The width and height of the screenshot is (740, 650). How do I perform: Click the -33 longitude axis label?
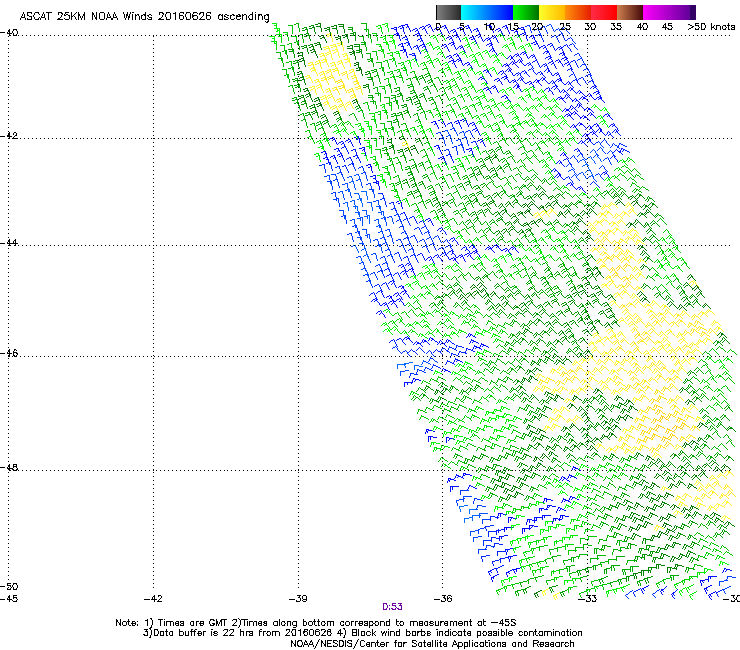coord(588,599)
